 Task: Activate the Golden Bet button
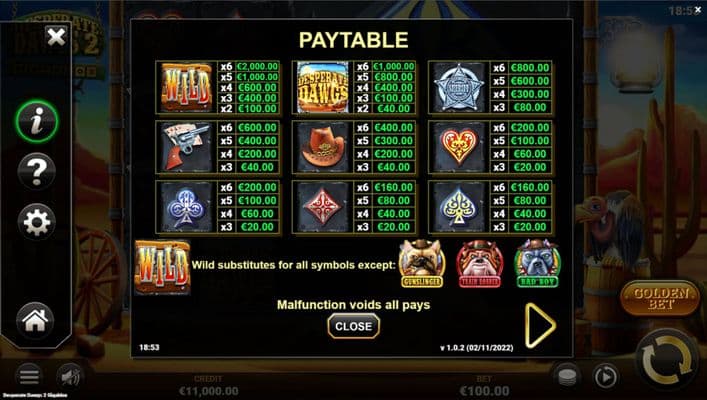[661, 299]
